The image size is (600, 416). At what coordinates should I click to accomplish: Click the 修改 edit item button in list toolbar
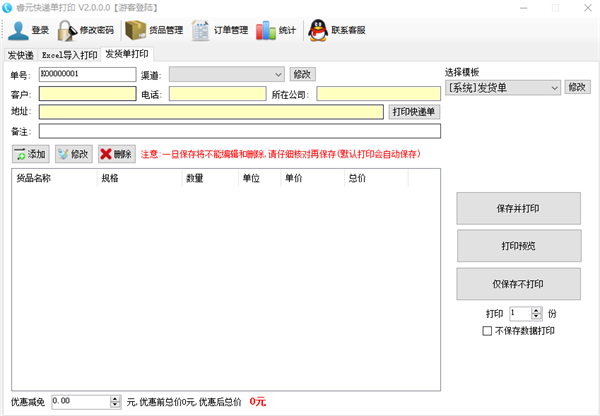click(73, 154)
